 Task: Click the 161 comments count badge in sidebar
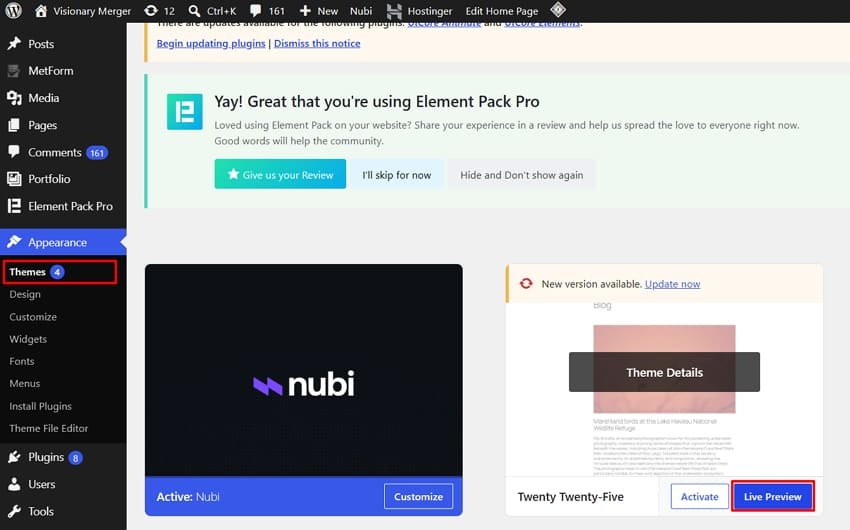pos(97,153)
